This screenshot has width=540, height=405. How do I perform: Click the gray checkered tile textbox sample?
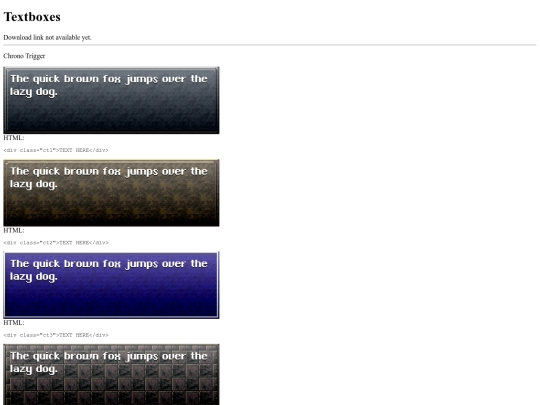pos(111,374)
